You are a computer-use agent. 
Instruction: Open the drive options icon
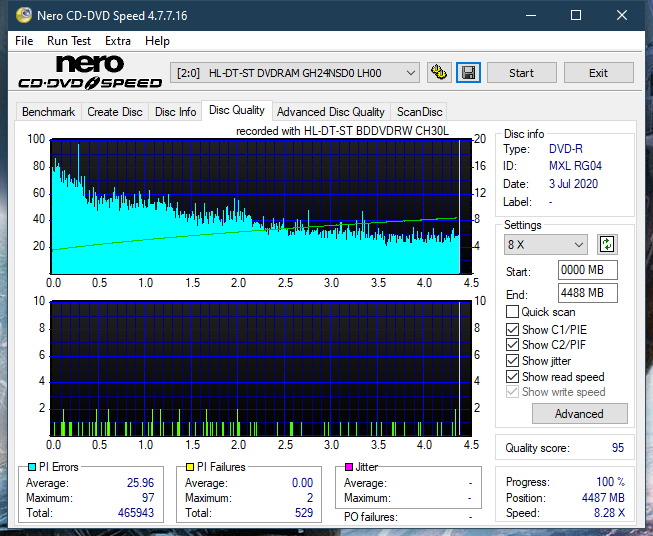(x=439, y=73)
